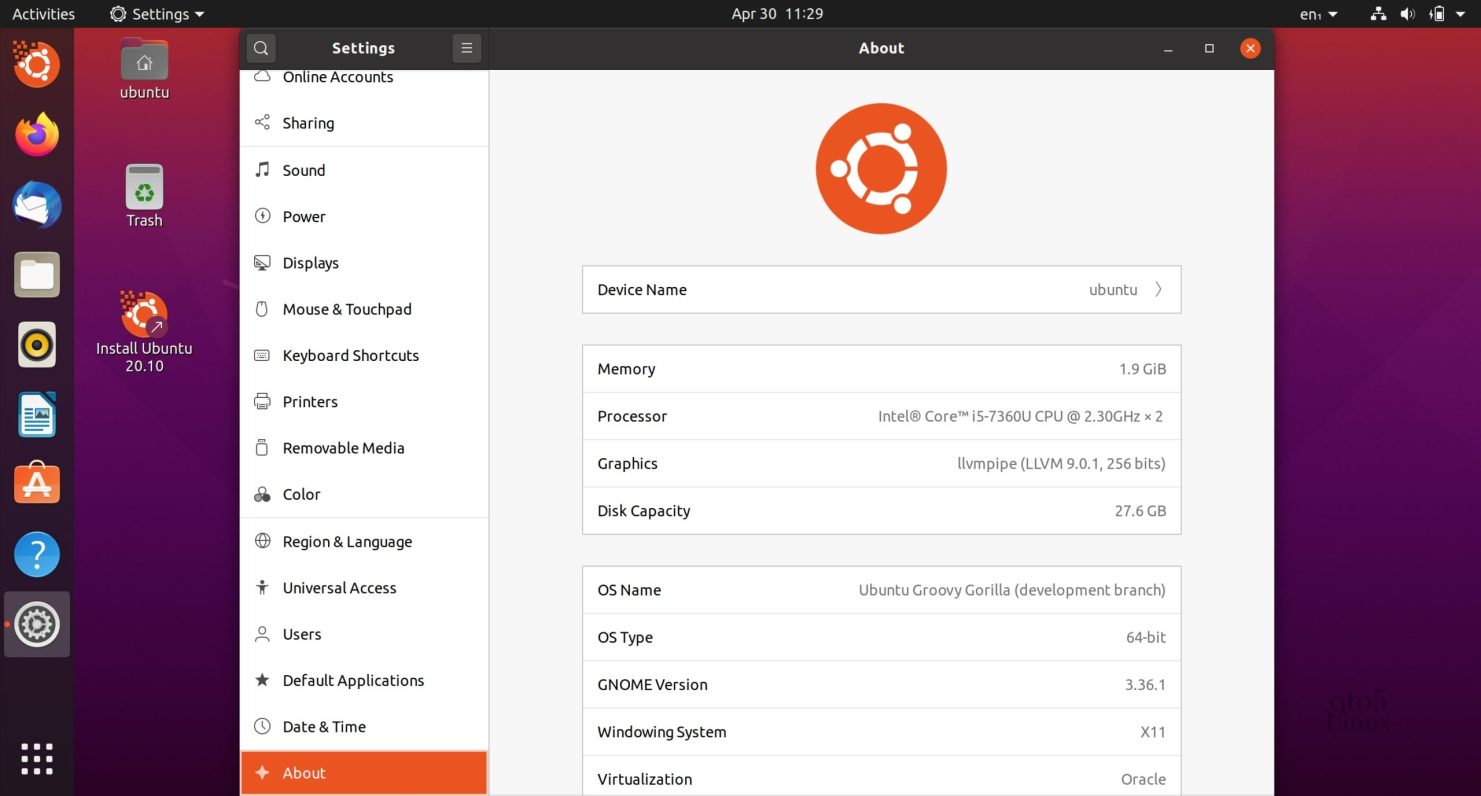Viewport: 1481px width, 796px height.
Task: Open Ubuntu Software from the dock
Action: [x=37, y=484]
